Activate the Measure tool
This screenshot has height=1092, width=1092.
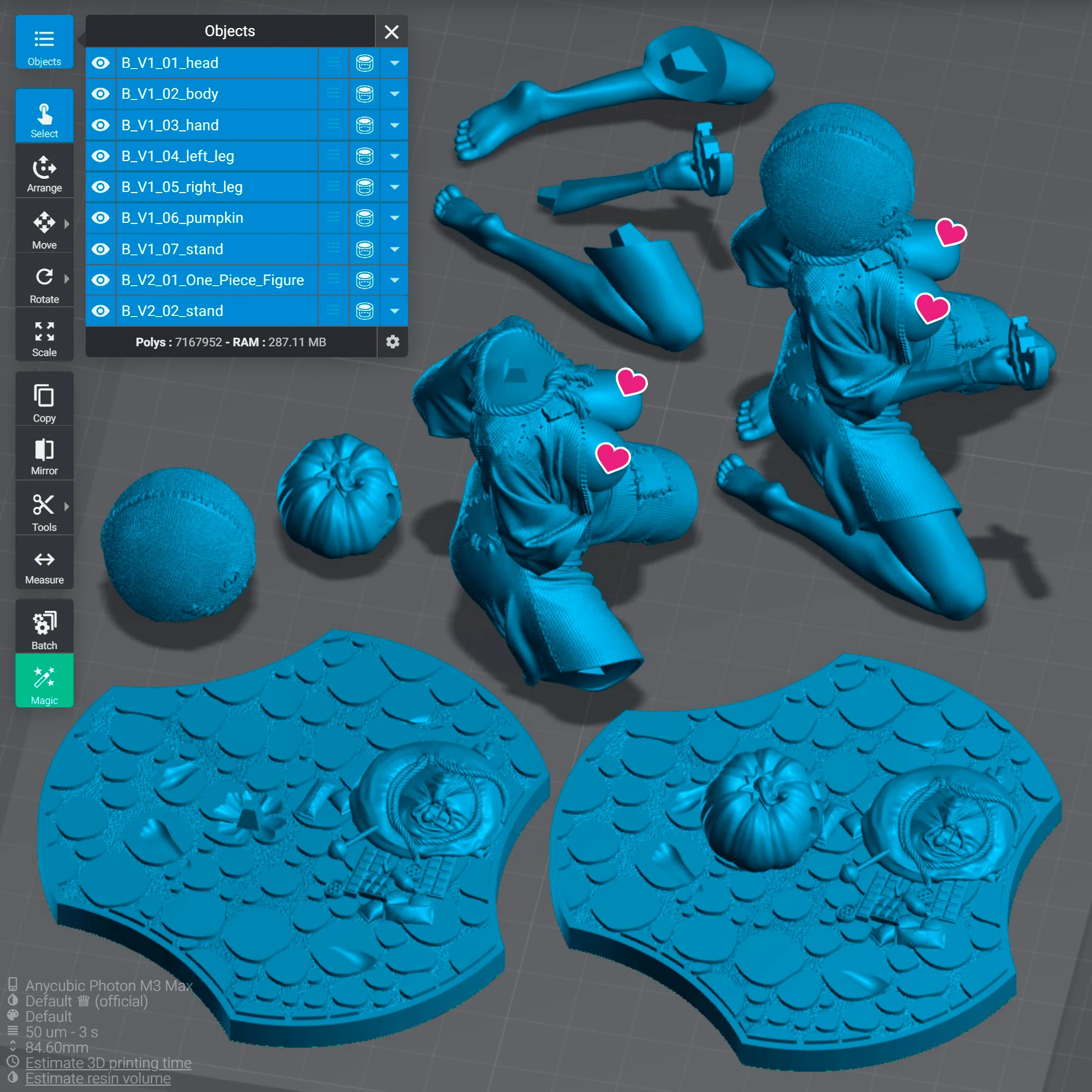(x=45, y=563)
